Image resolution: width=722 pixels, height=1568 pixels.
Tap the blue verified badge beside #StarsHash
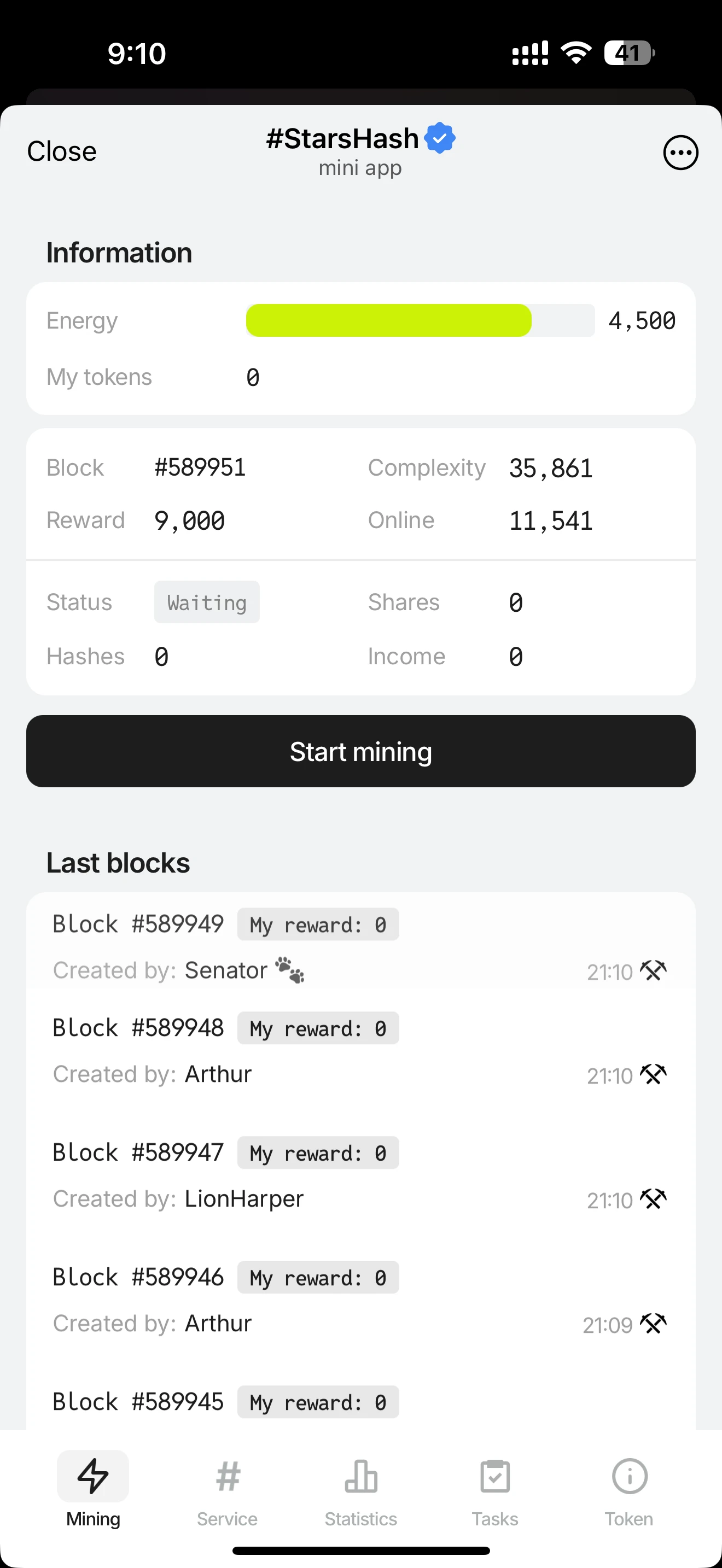click(440, 138)
